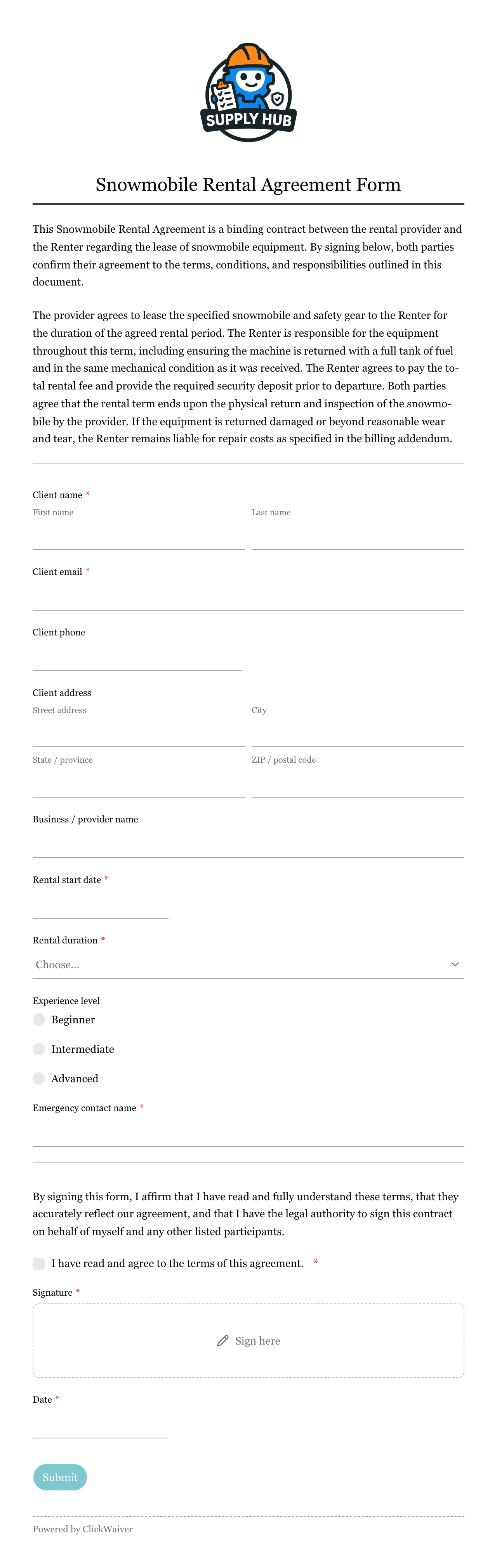Open the Rental duration Choose dropdown
Screen dimensions: 497x1568
(x=248, y=964)
